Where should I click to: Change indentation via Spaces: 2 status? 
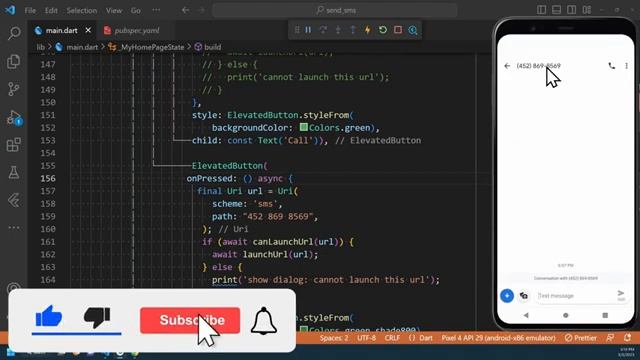[334, 338]
